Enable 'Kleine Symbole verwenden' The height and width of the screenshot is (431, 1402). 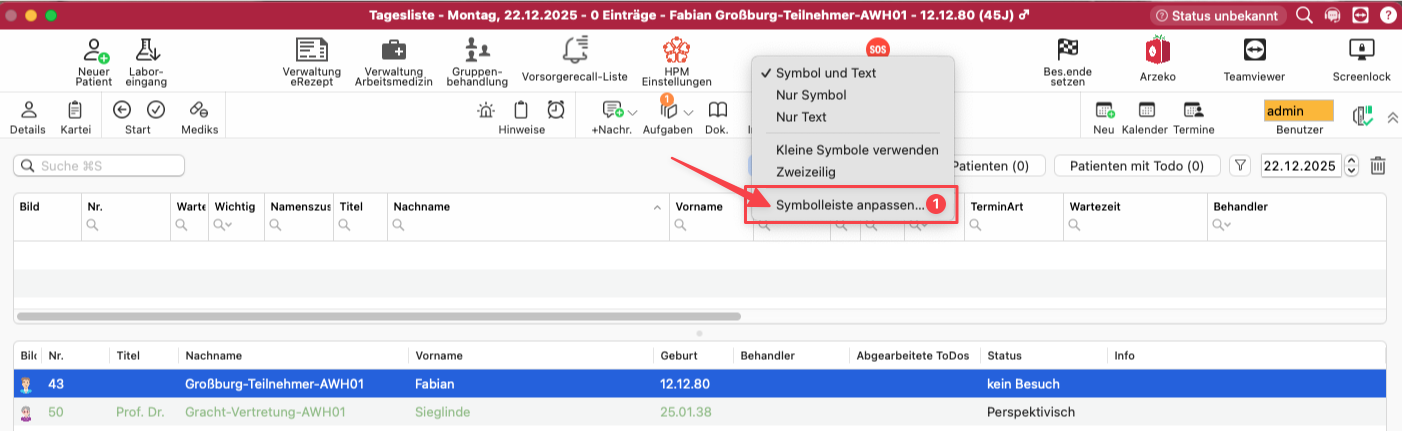click(857, 150)
